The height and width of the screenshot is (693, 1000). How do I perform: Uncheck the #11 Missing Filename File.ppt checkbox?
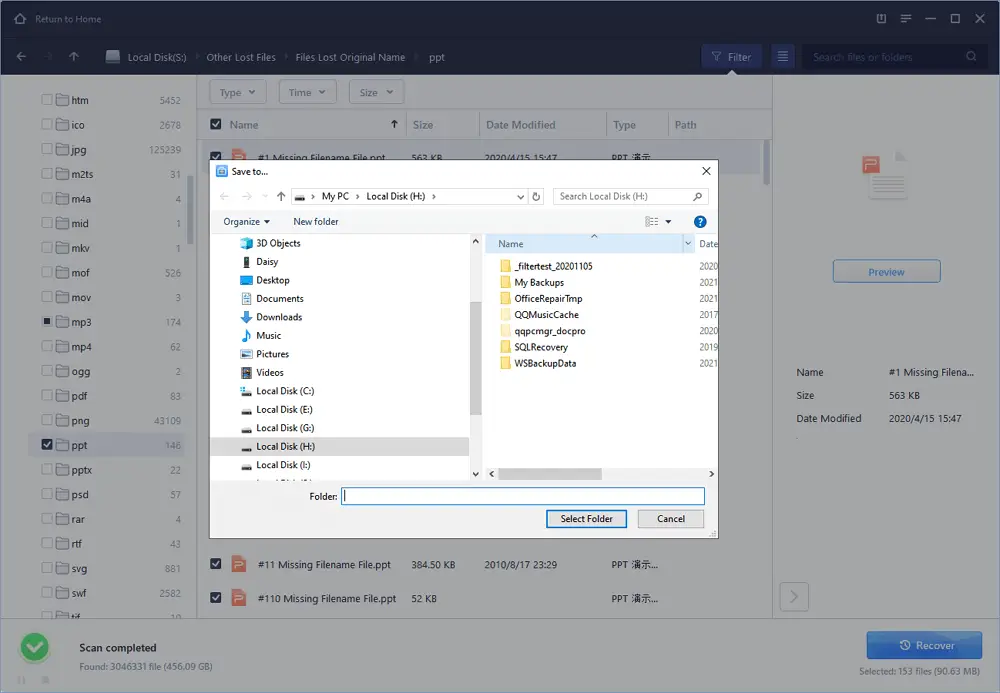coord(216,564)
